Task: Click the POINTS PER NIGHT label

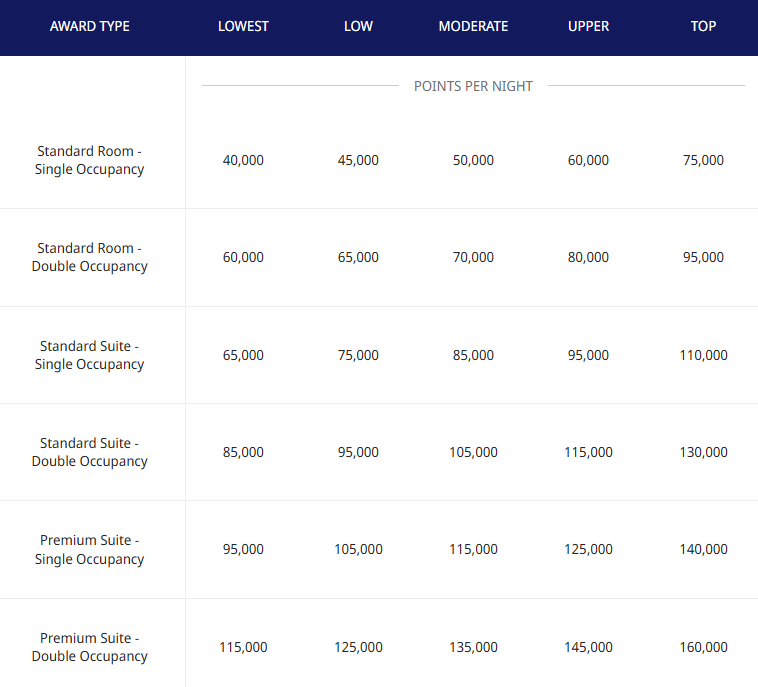Action: pos(473,86)
